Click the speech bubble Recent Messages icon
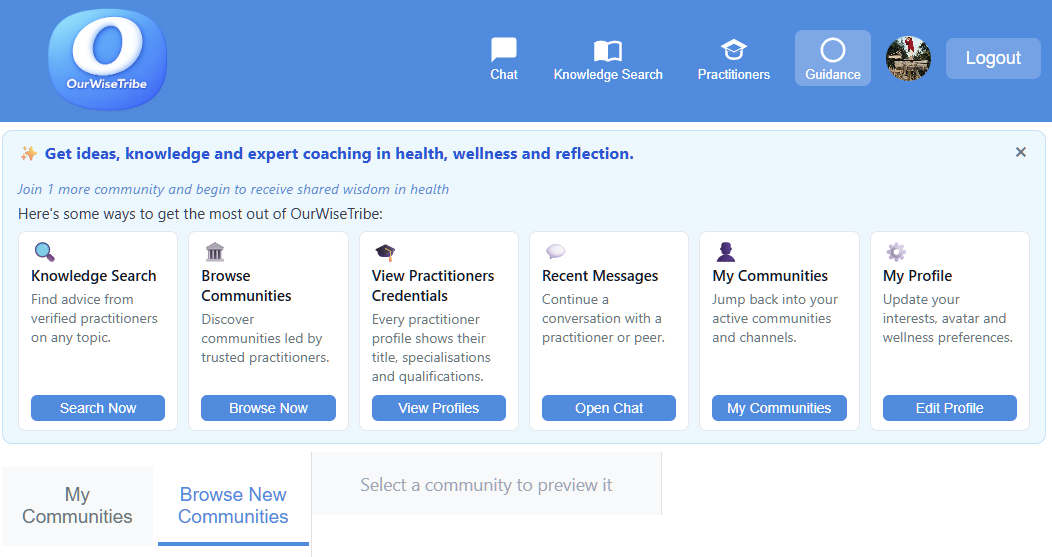The width and height of the screenshot is (1052, 557). click(556, 252)
